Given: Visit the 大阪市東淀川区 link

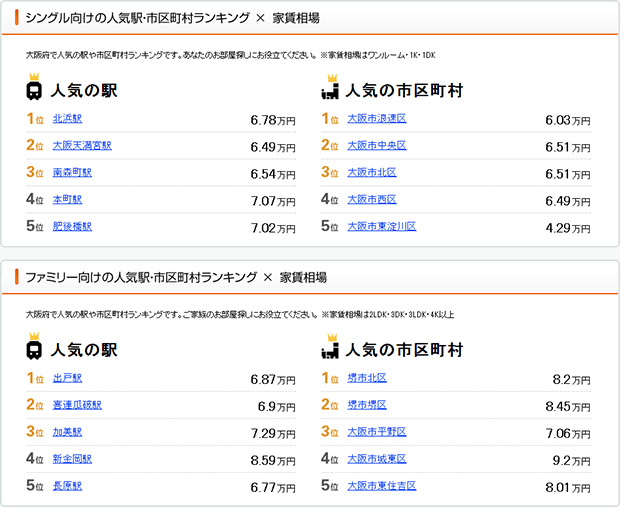Looking at the screenshot, I should (x=382, y=226).
